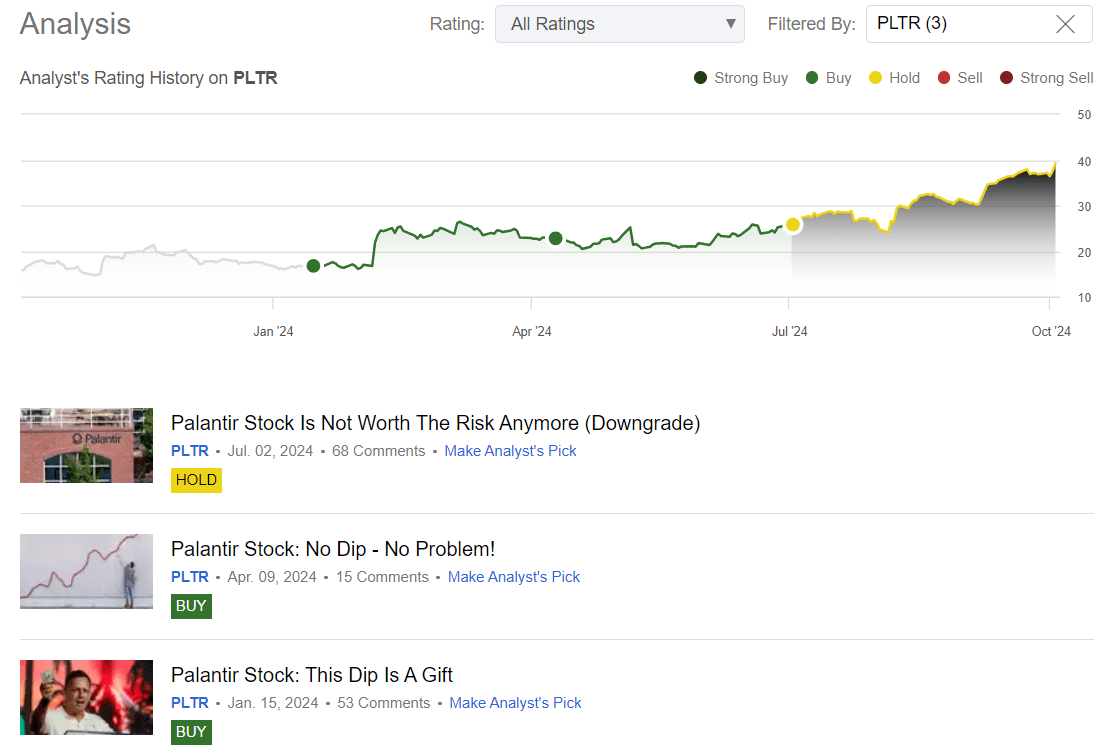Open the All Ratings dropdown
Screen dimensions: 1104x752
tap(619, 24)
